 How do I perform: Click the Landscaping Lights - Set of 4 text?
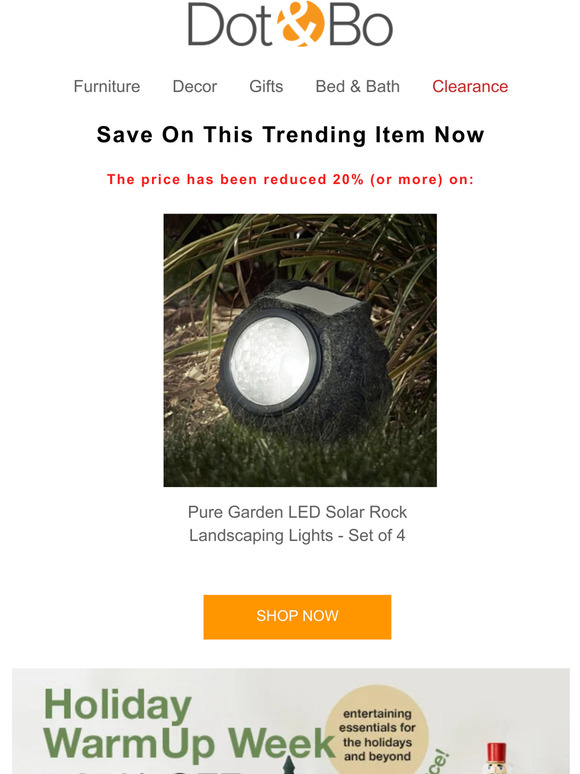click(297, 536)
